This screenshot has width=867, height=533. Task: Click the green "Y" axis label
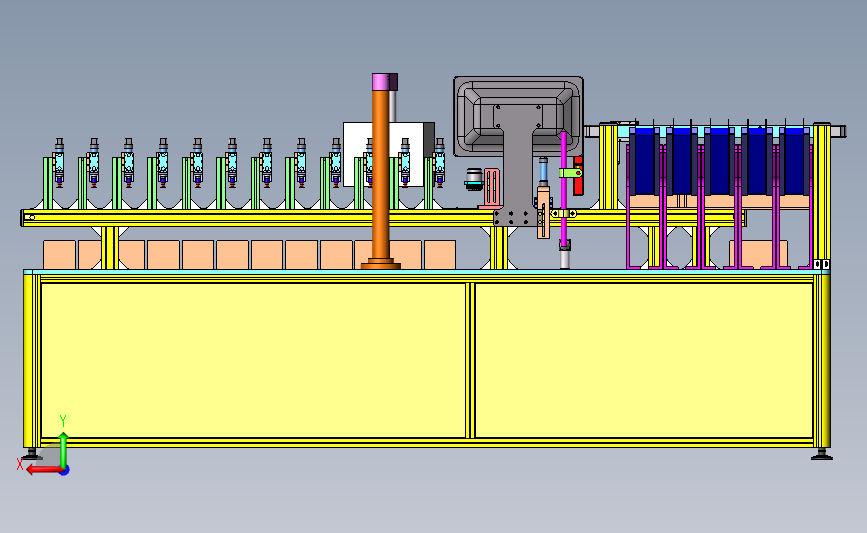coord(63,421)
